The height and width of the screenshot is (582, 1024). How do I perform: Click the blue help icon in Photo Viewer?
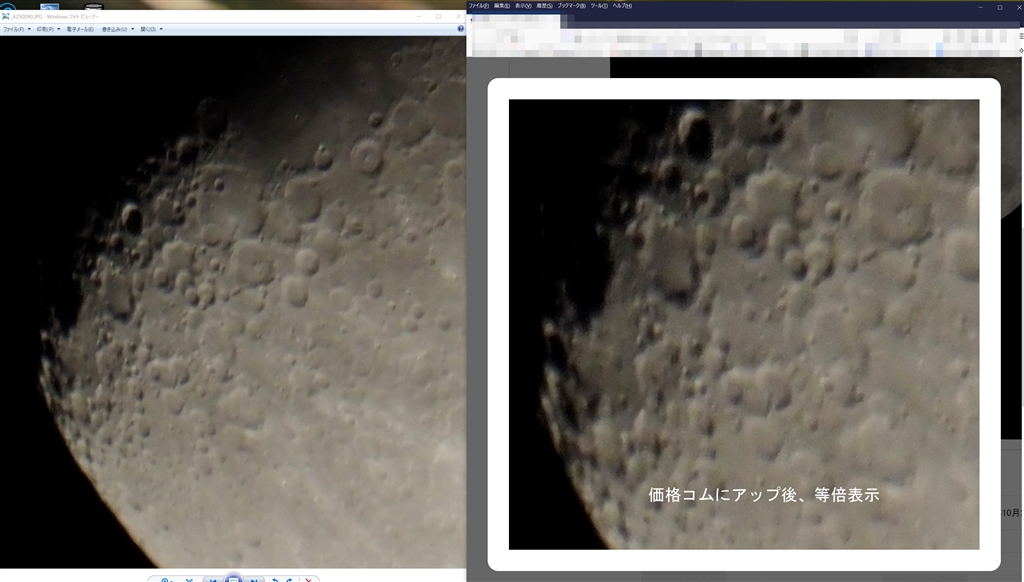point(460,29)
